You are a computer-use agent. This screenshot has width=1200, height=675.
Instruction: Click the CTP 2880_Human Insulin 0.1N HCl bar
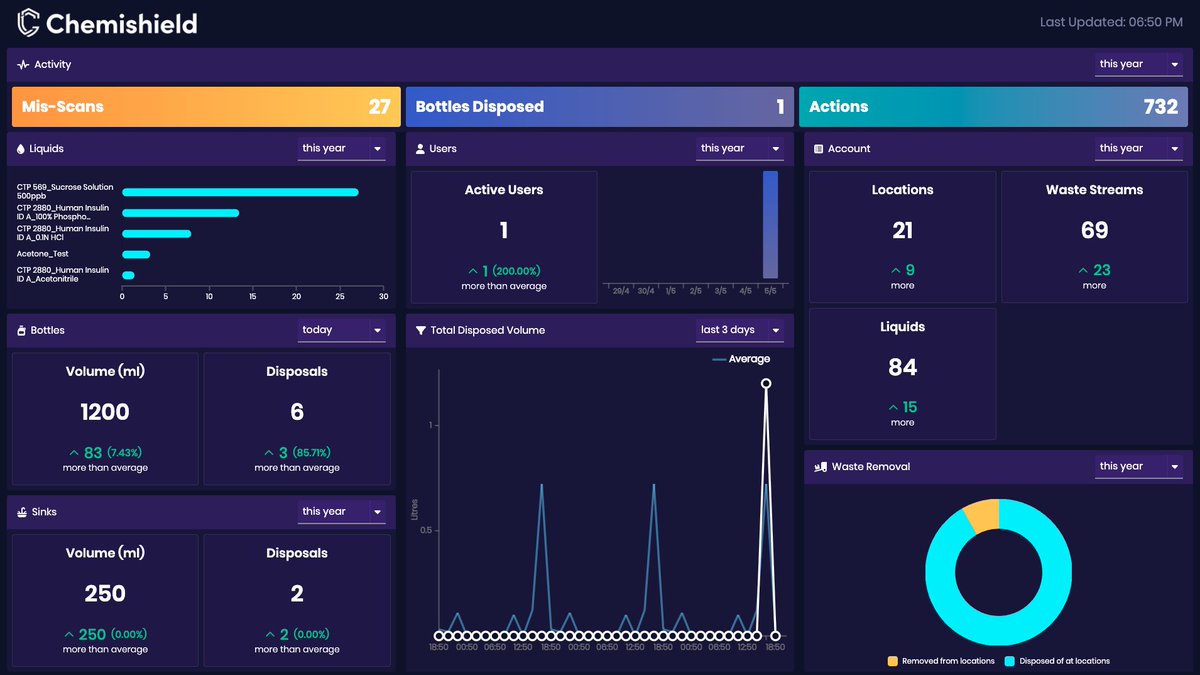click(157, 233)
